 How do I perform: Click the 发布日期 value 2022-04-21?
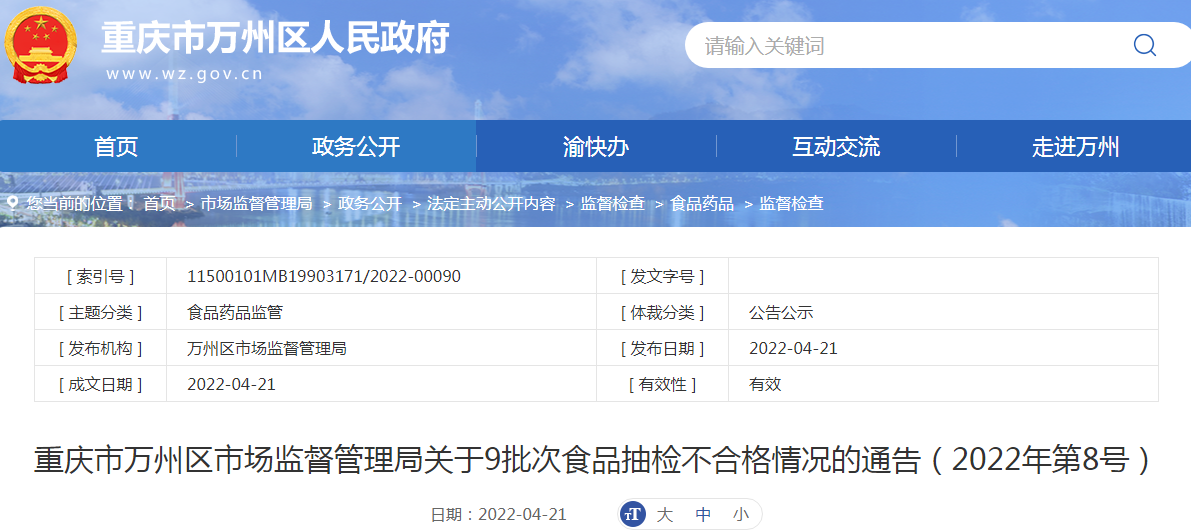[793, 349]
